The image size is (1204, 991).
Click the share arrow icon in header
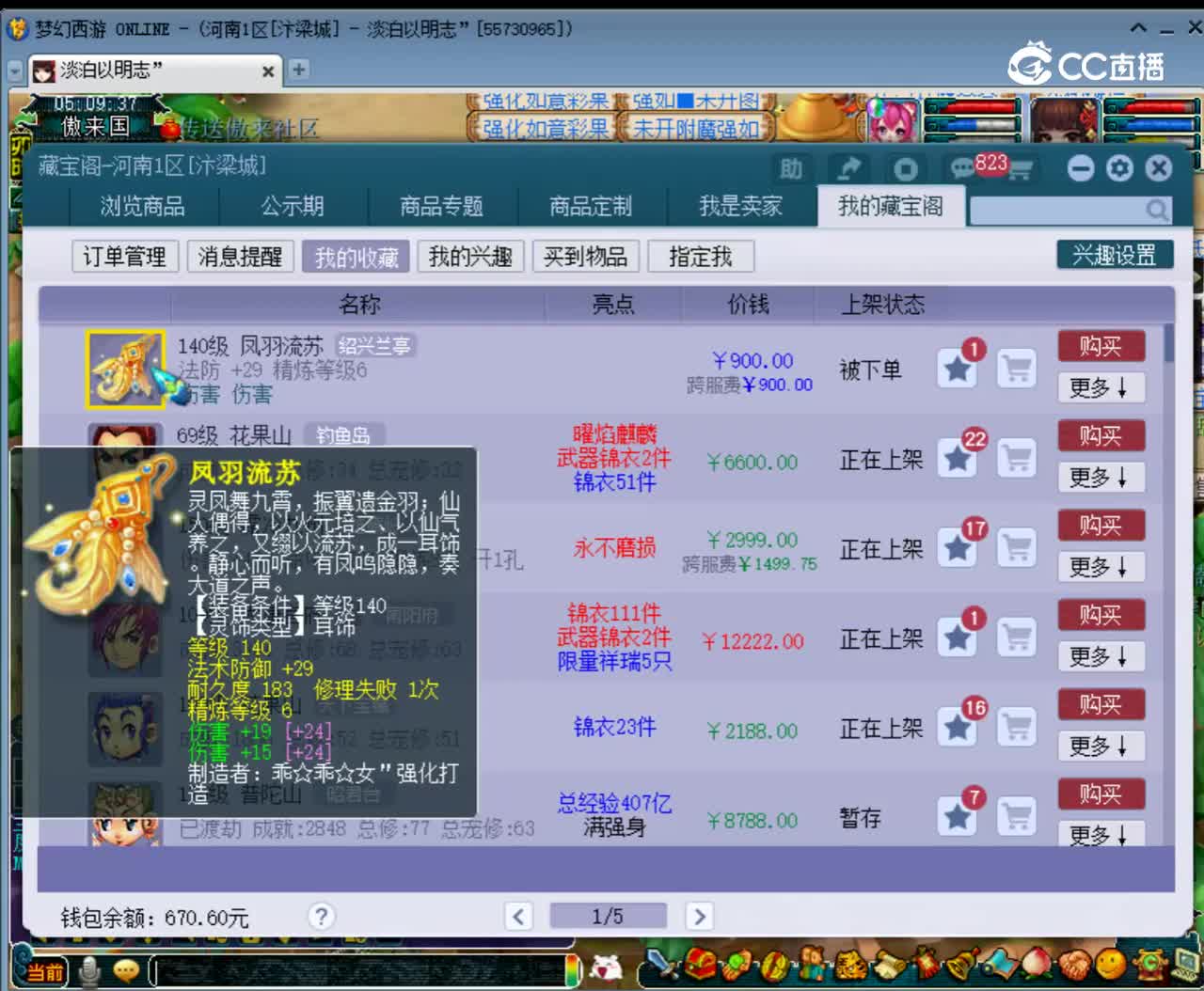click(x=848, y=168)
